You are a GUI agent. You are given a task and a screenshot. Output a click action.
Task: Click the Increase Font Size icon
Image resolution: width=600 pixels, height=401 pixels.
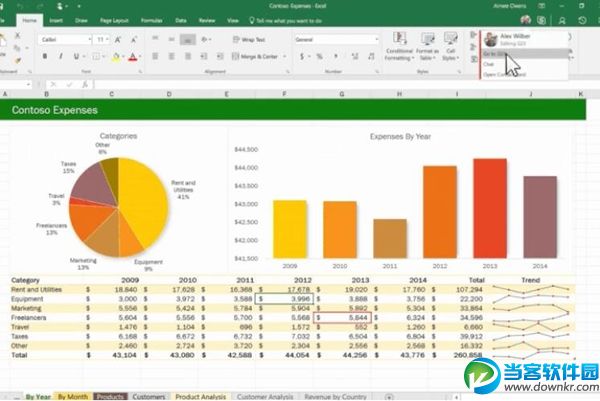click(x=119, y=40)
